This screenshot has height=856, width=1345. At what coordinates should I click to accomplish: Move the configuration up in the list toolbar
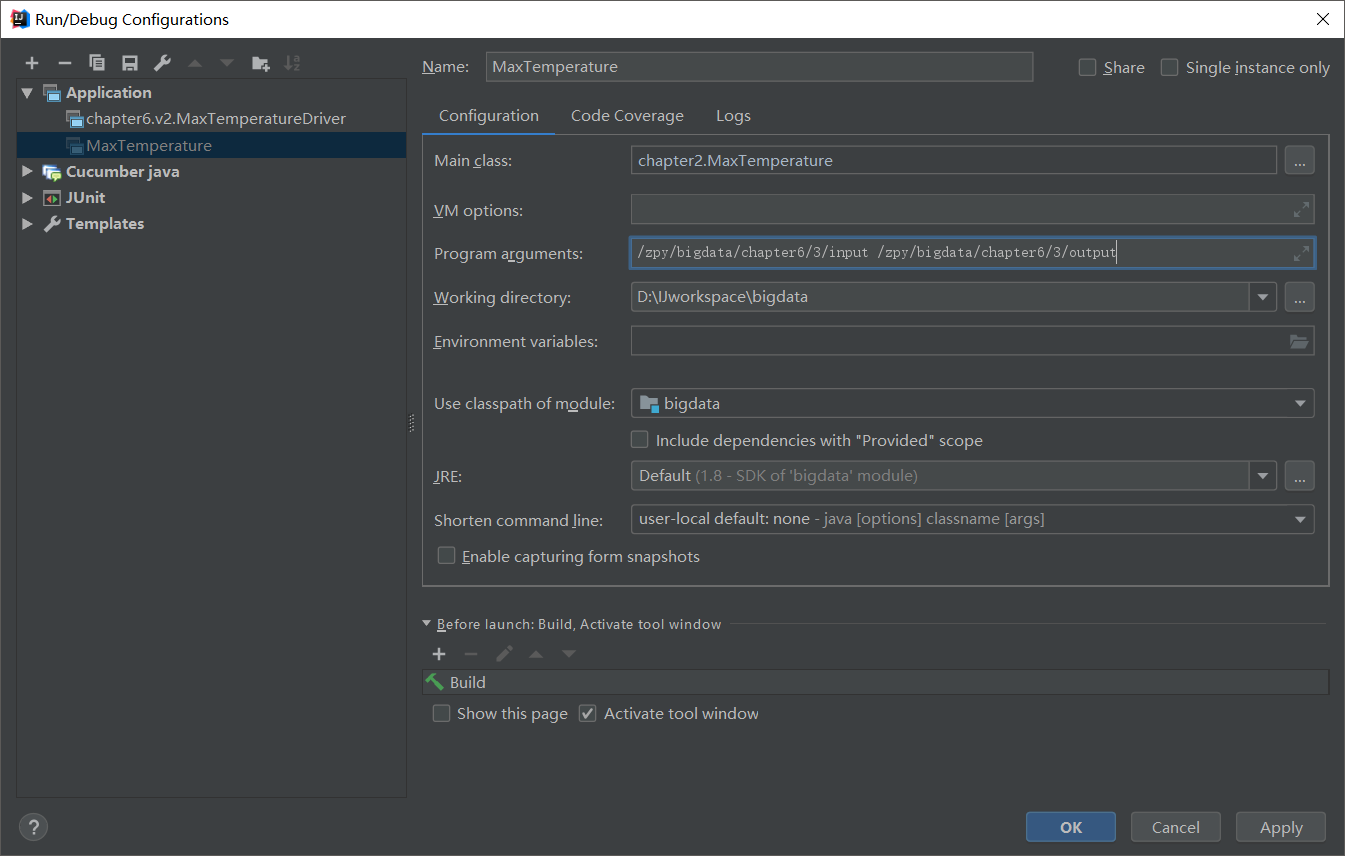[x=195, y=63]
